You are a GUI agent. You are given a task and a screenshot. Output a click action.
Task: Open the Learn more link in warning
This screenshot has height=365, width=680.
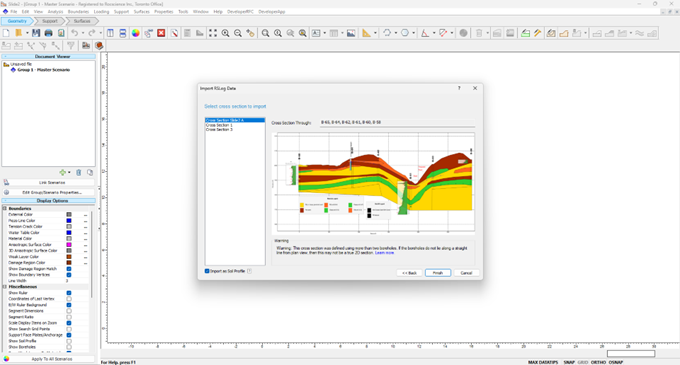pos(384,253)
